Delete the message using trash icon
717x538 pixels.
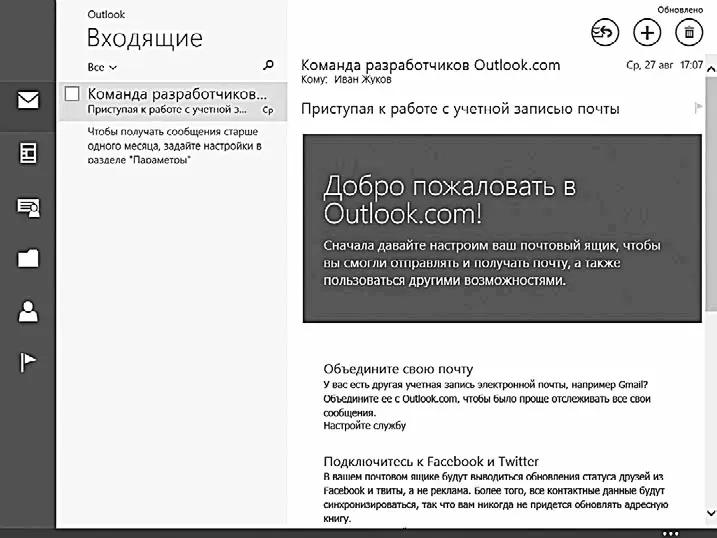(x=688, y=33)
